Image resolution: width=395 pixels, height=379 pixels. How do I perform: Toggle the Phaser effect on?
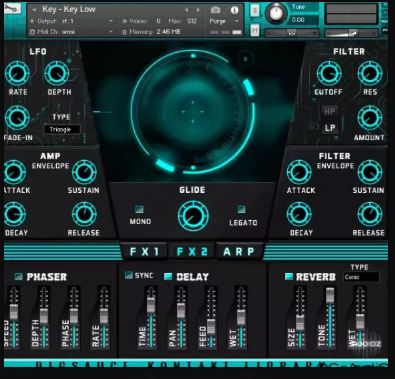[19, 276]
